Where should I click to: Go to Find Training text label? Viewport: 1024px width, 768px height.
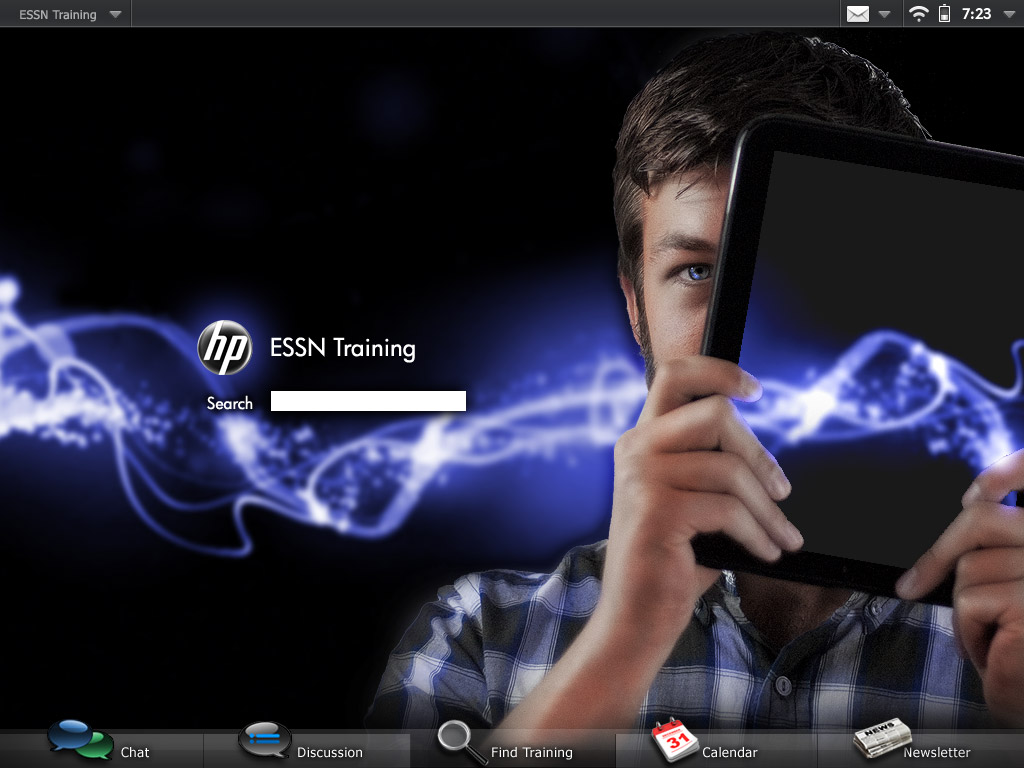tap(532, 752)
